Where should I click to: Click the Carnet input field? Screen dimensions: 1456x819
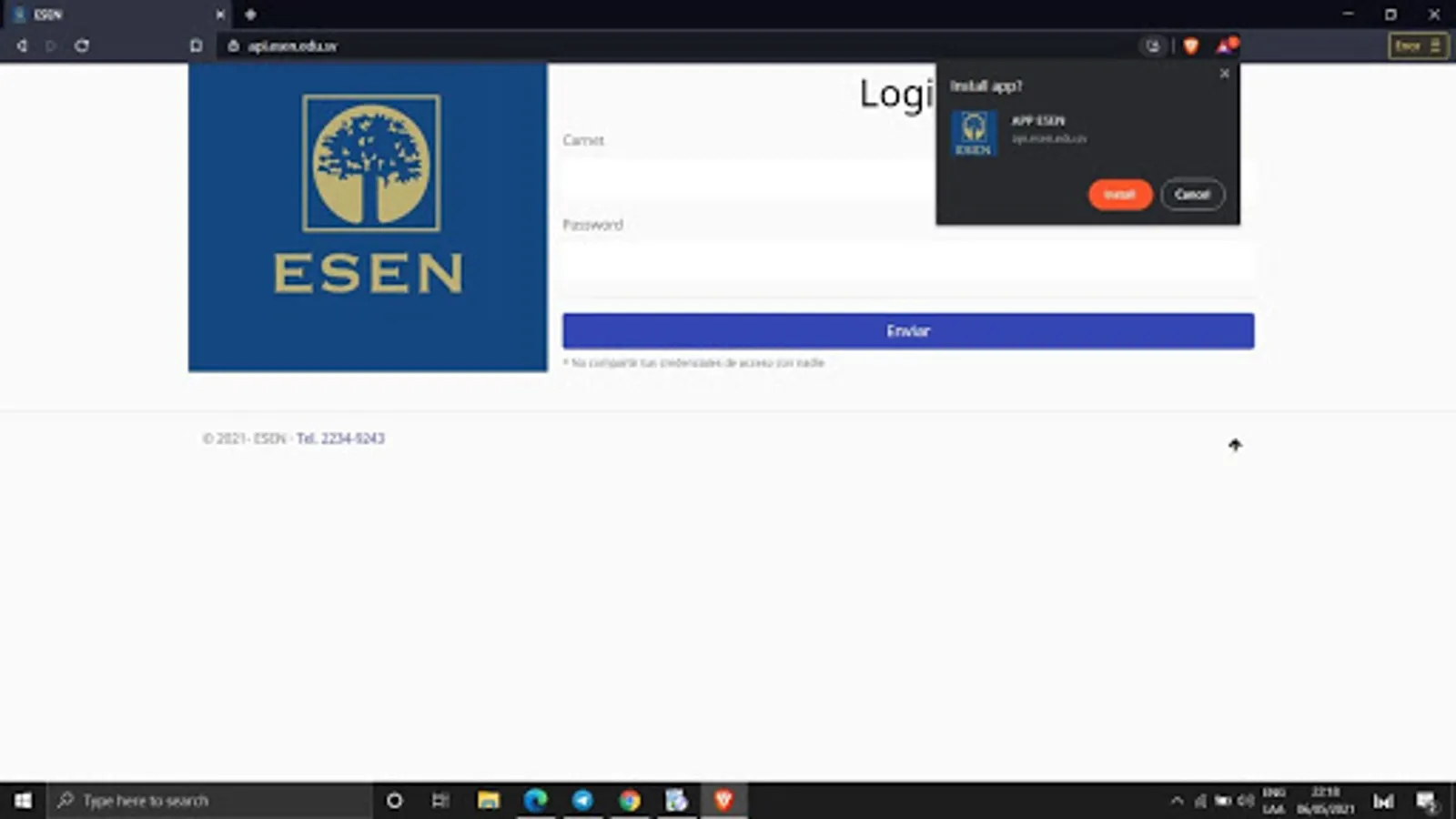pos(908,178)
